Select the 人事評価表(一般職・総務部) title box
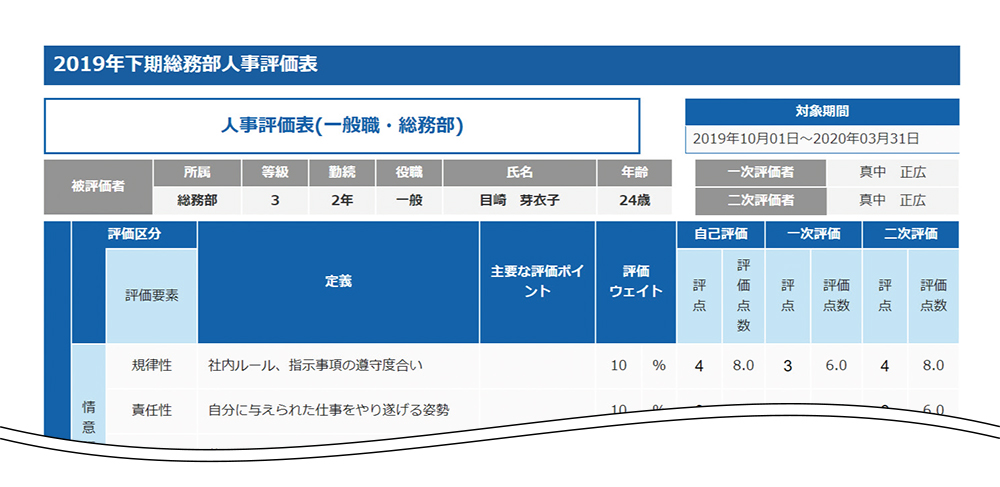This screenshot has width=1000, height=487. 341,126
